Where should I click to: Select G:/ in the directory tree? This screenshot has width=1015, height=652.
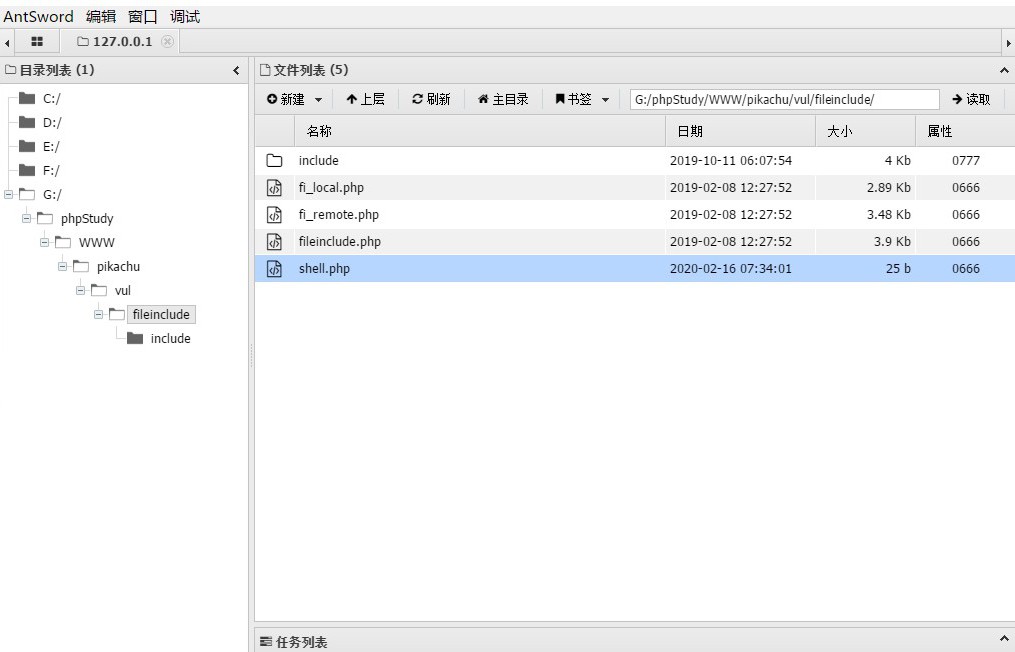(x=52, y=194)
